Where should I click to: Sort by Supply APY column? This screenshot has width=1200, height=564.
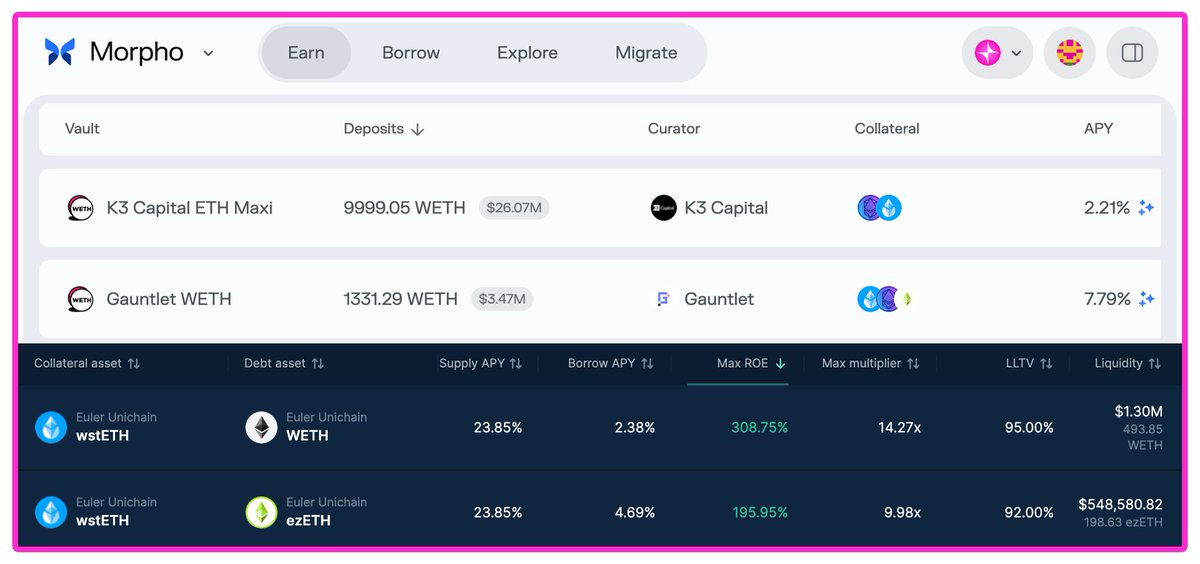[481, 364]
